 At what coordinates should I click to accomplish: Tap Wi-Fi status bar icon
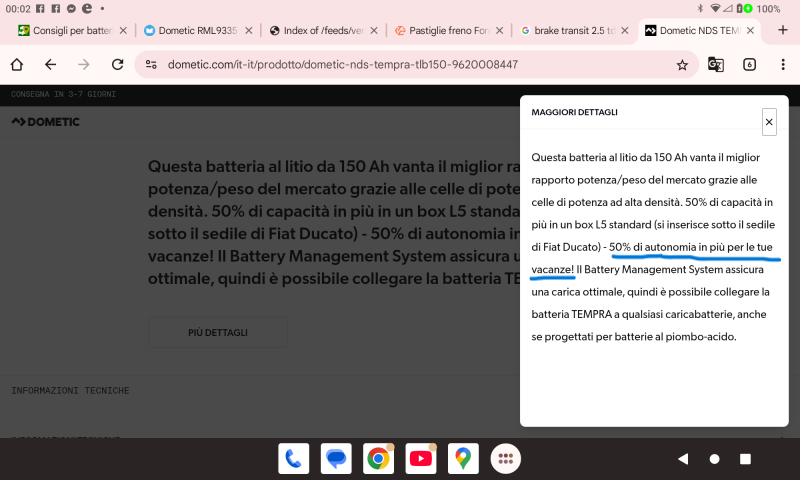pos(715,9)
